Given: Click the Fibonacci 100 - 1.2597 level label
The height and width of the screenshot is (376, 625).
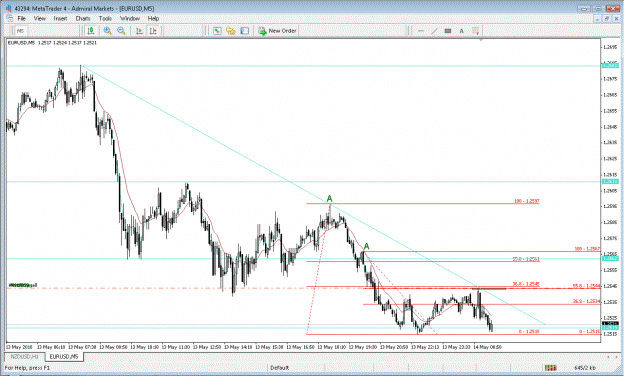Looking at the screenshot, I should 527,201.
